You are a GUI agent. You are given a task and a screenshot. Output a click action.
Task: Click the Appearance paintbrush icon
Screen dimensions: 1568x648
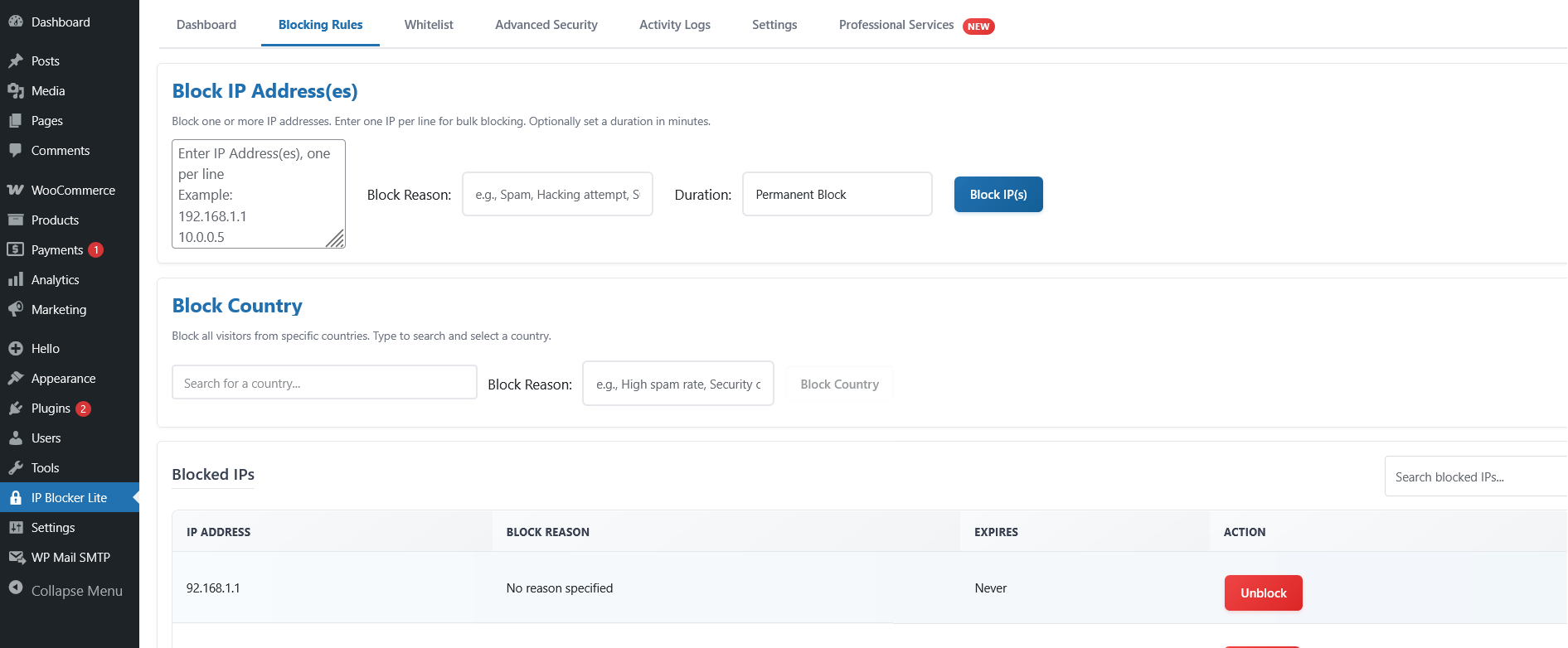tap(16, 378)
